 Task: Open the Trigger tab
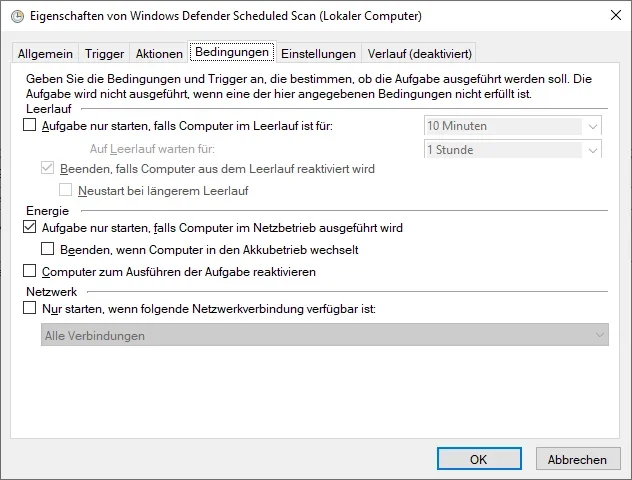coord(104,53)
